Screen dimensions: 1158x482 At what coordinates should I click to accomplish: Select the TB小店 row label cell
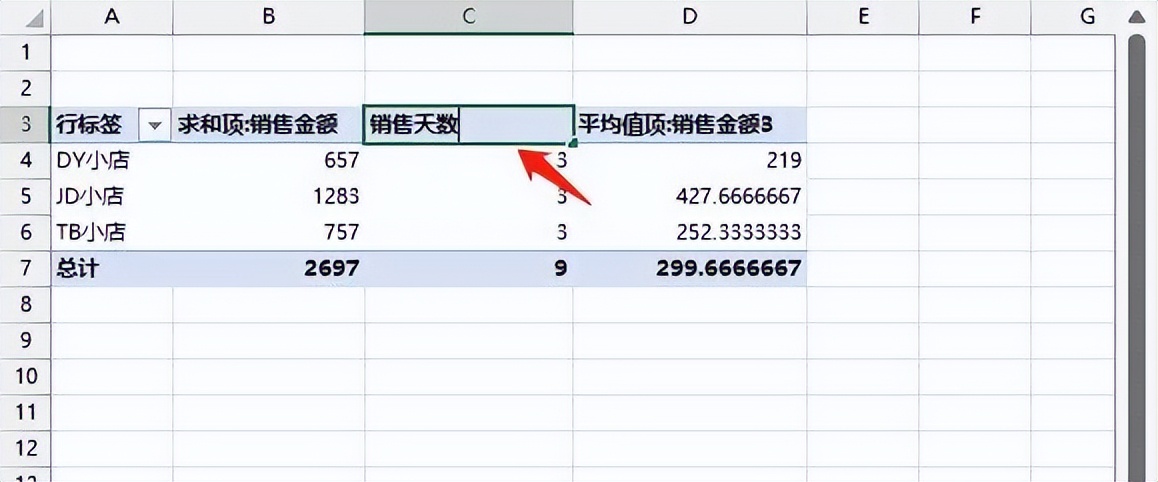tap(112, 233)
